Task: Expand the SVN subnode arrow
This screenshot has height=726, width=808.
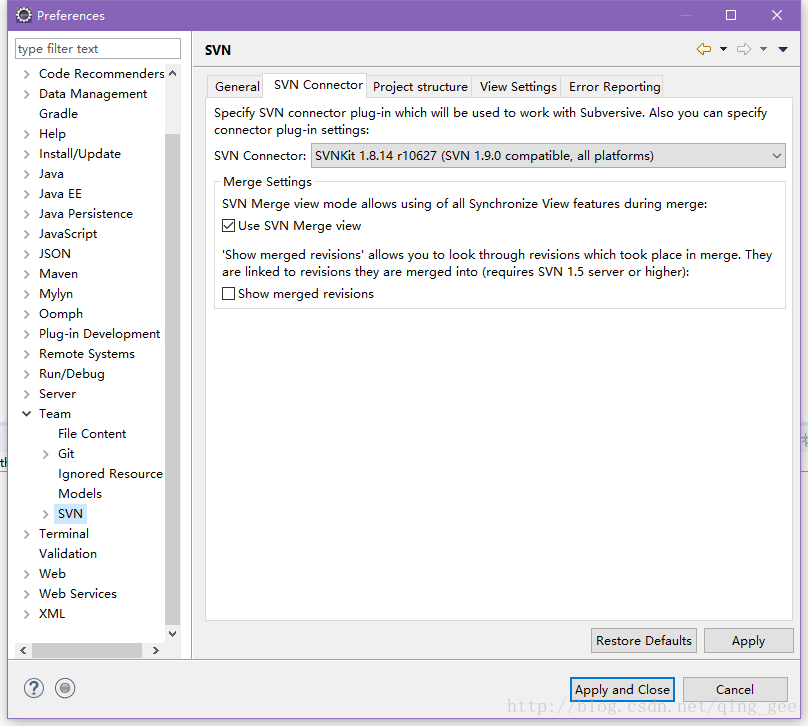Action: tap(45, 514)
